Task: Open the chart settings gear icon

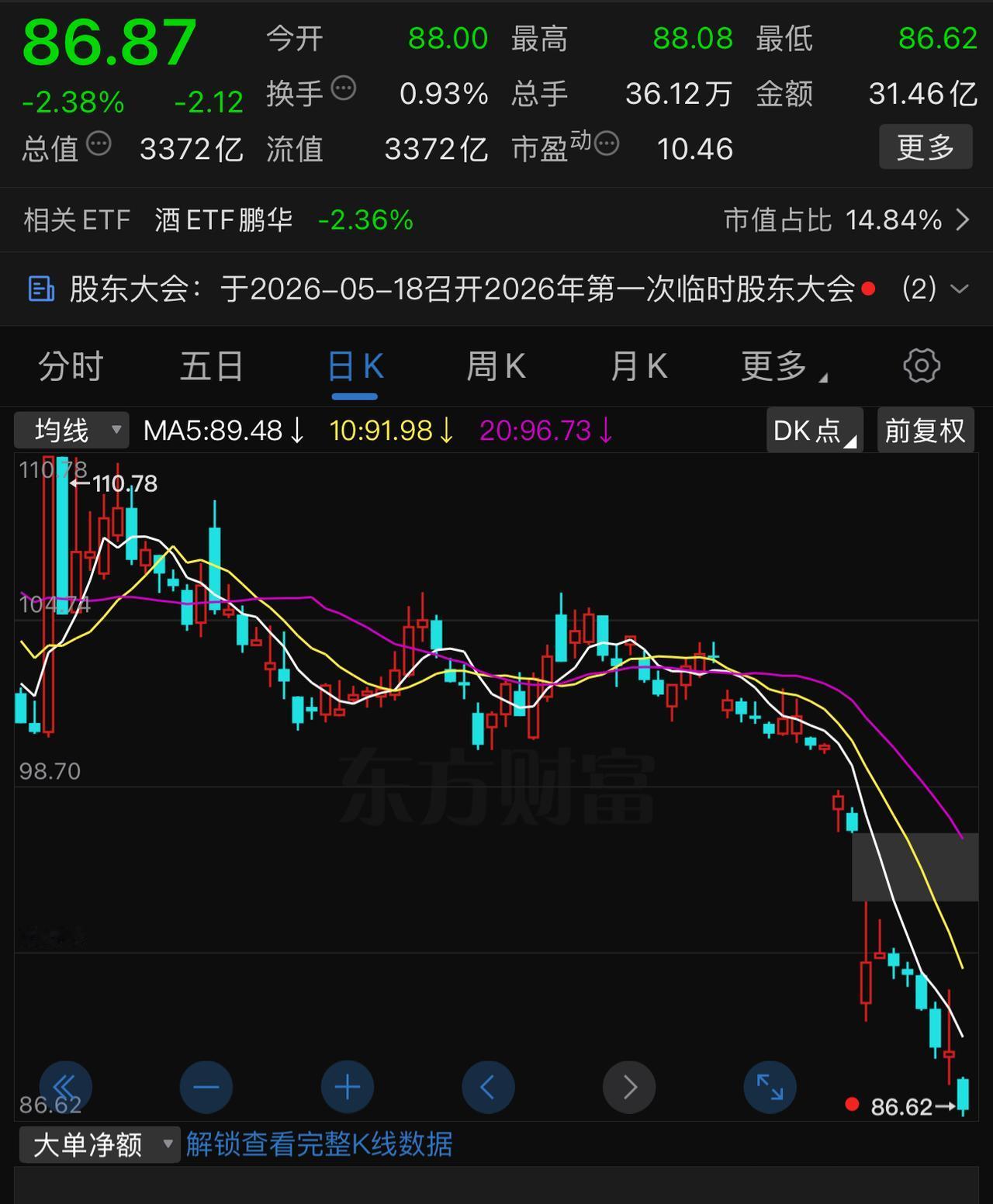Action: [x=922, y=365]
